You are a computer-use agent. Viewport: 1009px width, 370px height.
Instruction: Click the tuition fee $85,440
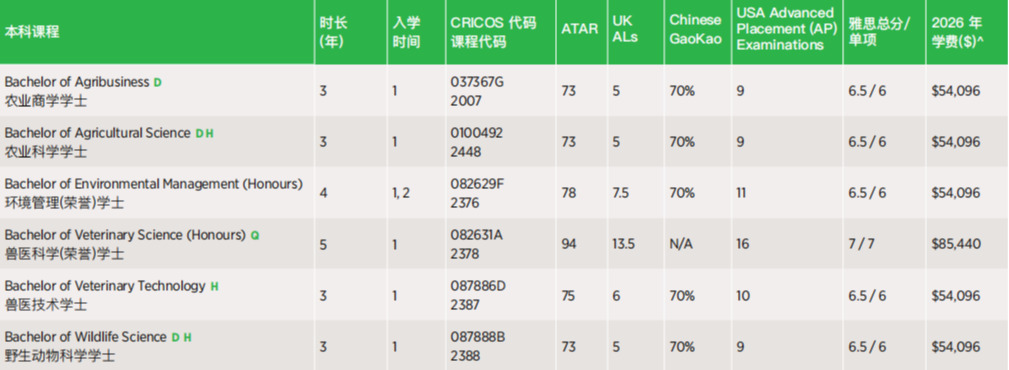(956, 245)
